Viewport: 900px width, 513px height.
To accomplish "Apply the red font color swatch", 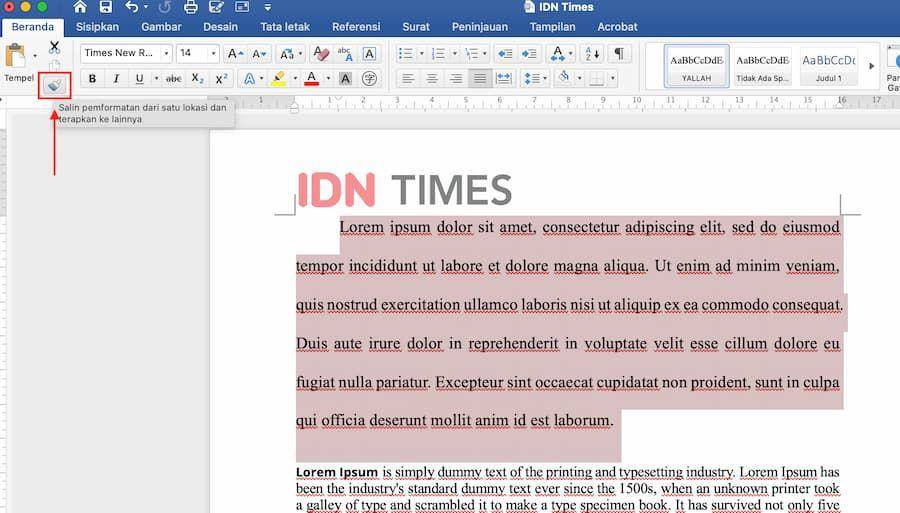I will 312,79.
